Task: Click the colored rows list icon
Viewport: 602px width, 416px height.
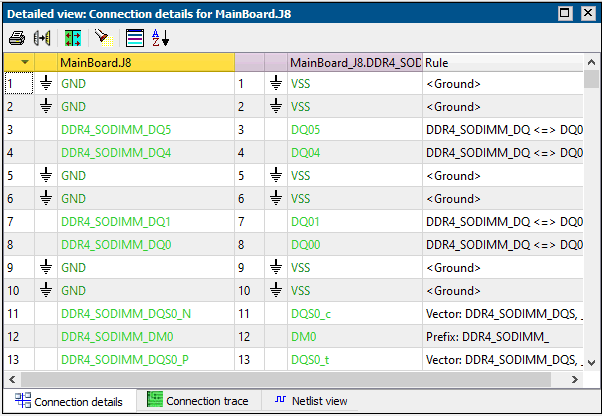Action: pyautogui.click(x=135, y=38)
